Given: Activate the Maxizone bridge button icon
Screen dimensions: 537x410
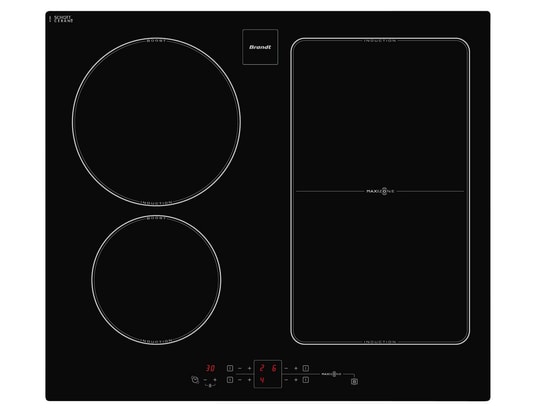Looking at the screenshot, I should pos(354,382).
